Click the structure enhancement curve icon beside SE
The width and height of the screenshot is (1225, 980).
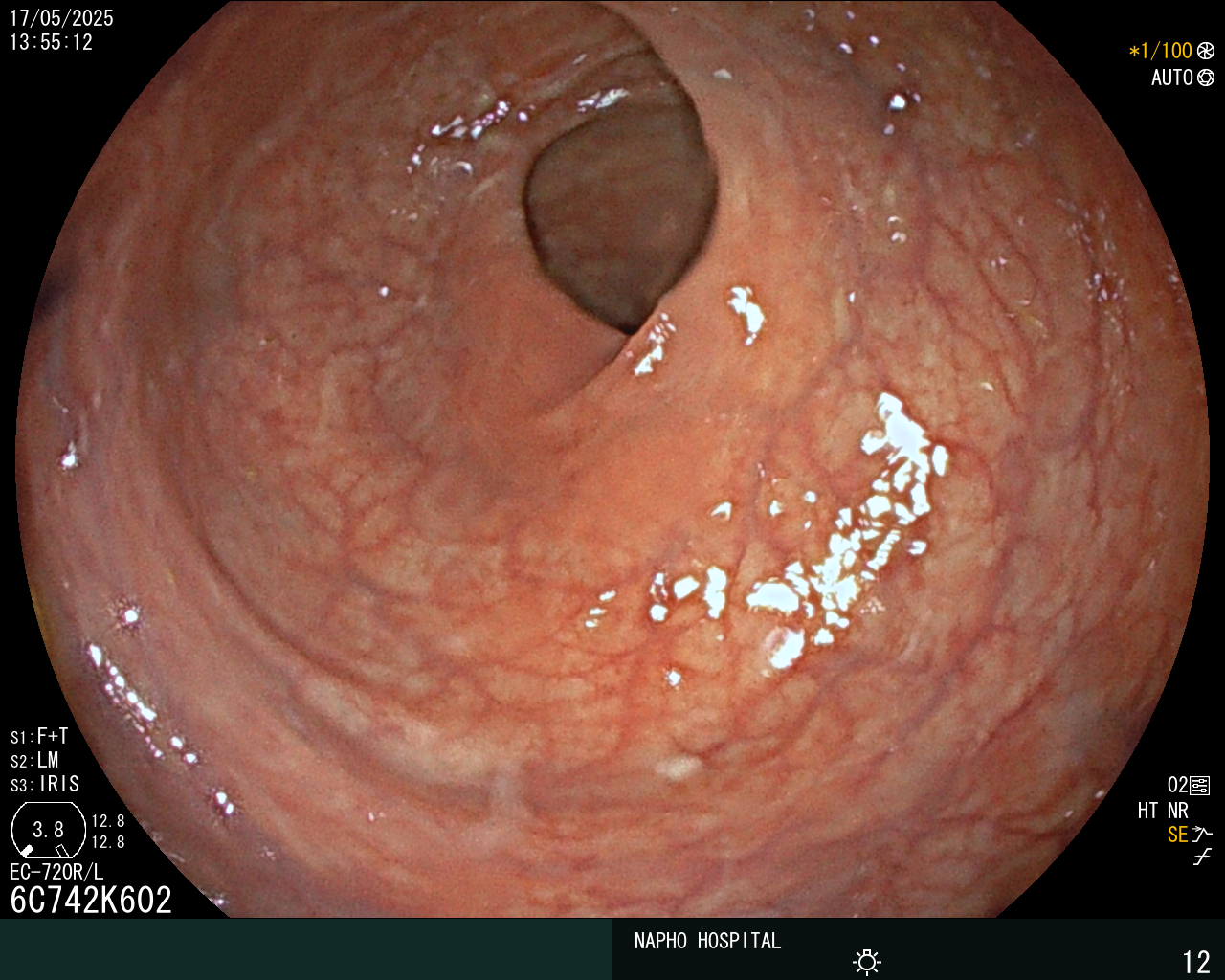(1202, 835)
